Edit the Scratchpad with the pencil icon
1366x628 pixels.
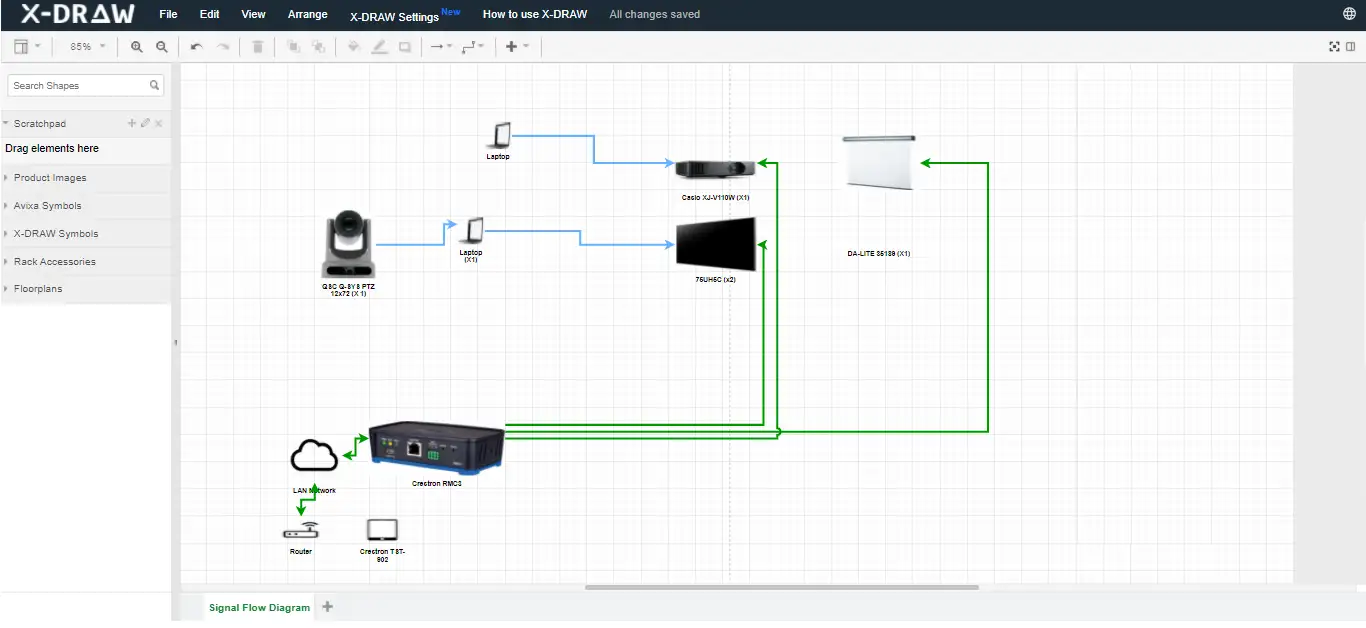tap(145, 123)
